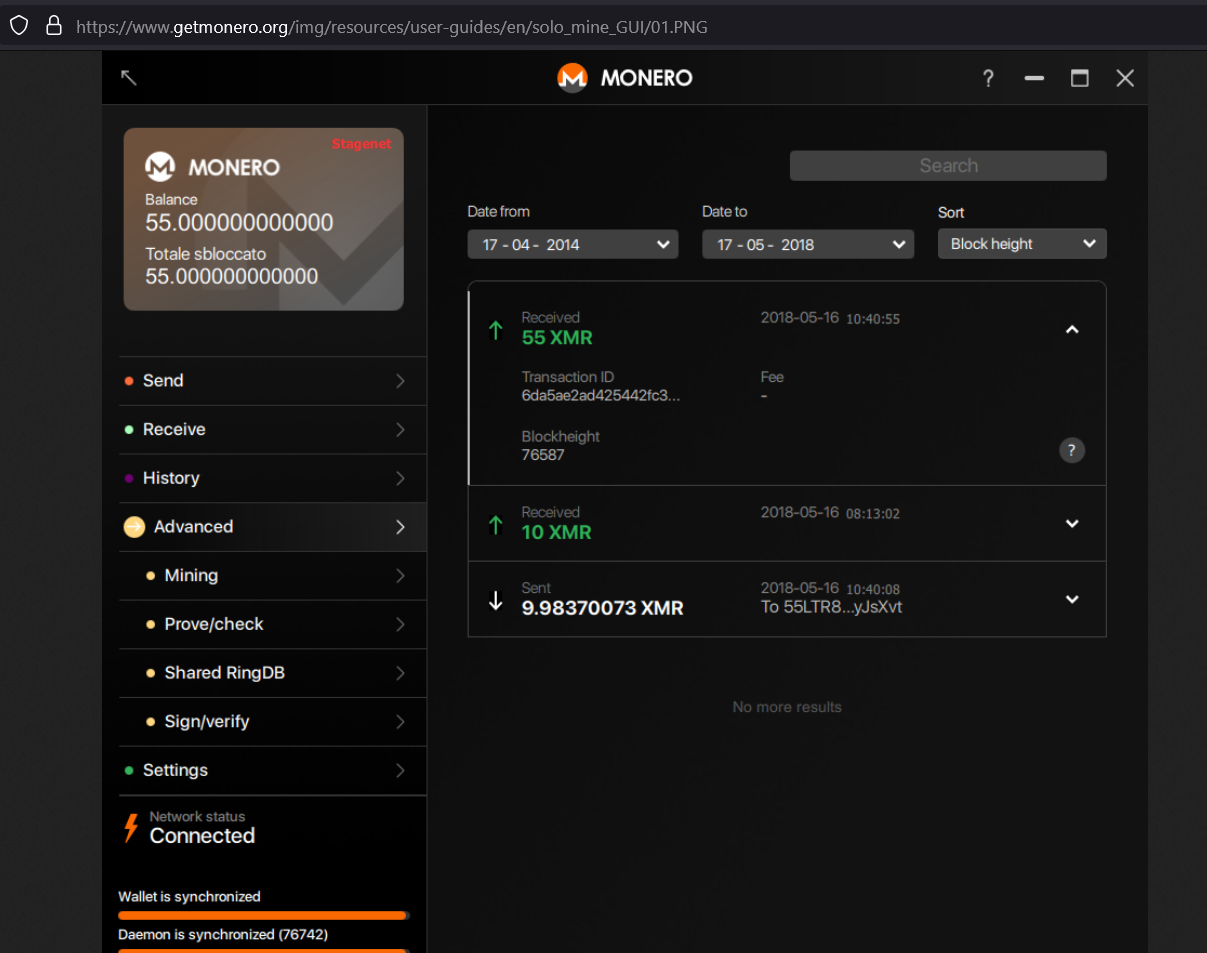Click the Wallet is synchronized progress bar
The width and height of the screenshot is (1207, 953).
click(263, 915)
